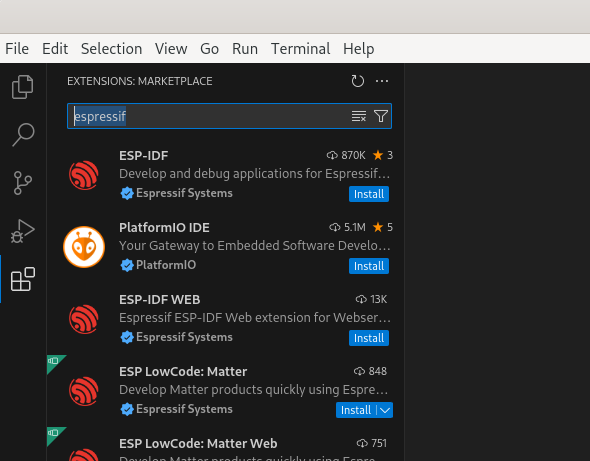Click the ESP-IDF extension logo
This screenshot has width=590, height=461.
84,175
